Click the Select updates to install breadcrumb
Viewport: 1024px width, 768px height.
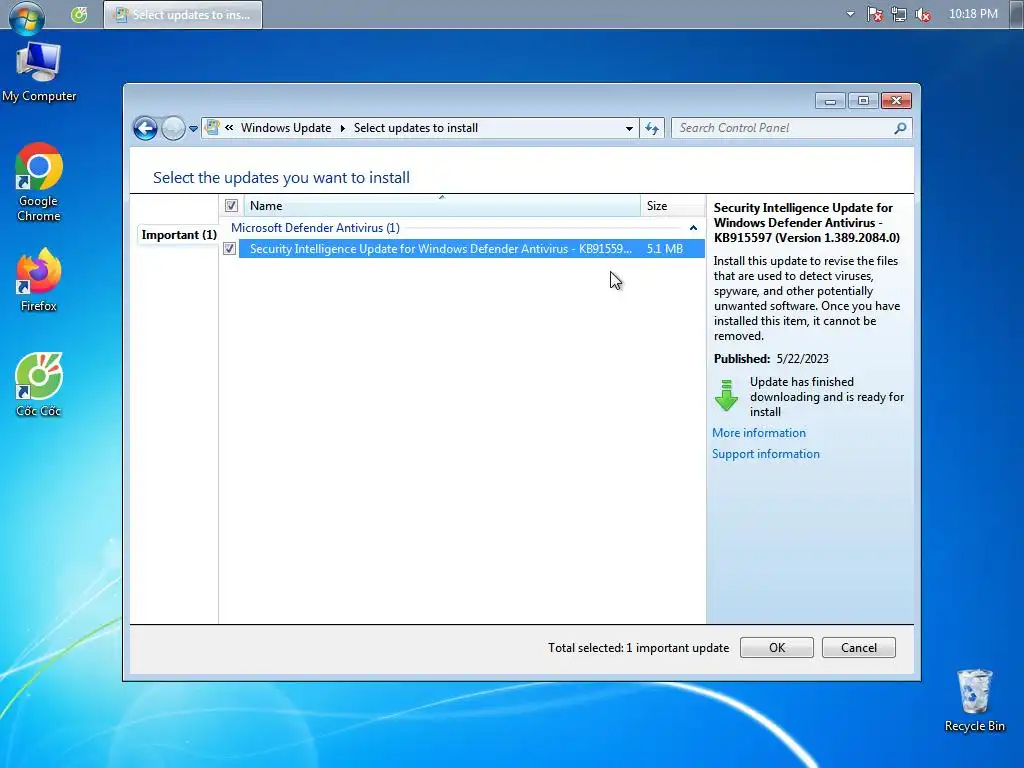click(x=416, y=128)
